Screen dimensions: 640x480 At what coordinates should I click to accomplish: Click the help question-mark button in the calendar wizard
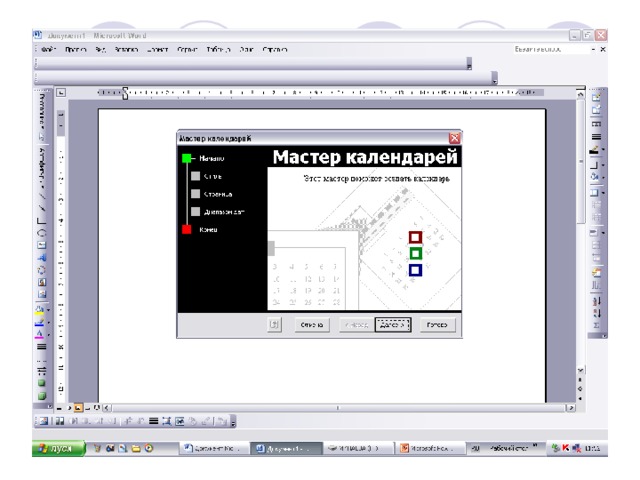275,324
